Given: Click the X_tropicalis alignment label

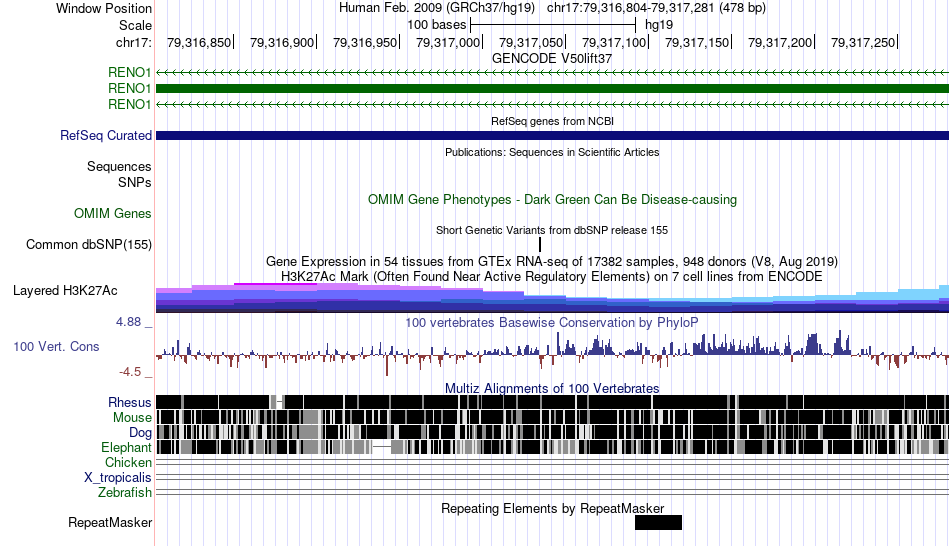Looking at the screenshot, I should click(x=118, y=478).
